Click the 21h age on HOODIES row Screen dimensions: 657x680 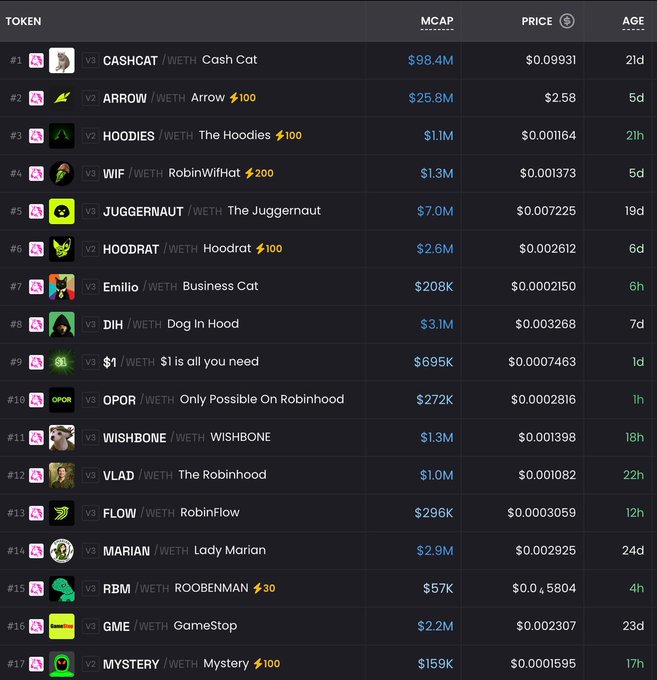pyautogui.click(x=635, y=136)
